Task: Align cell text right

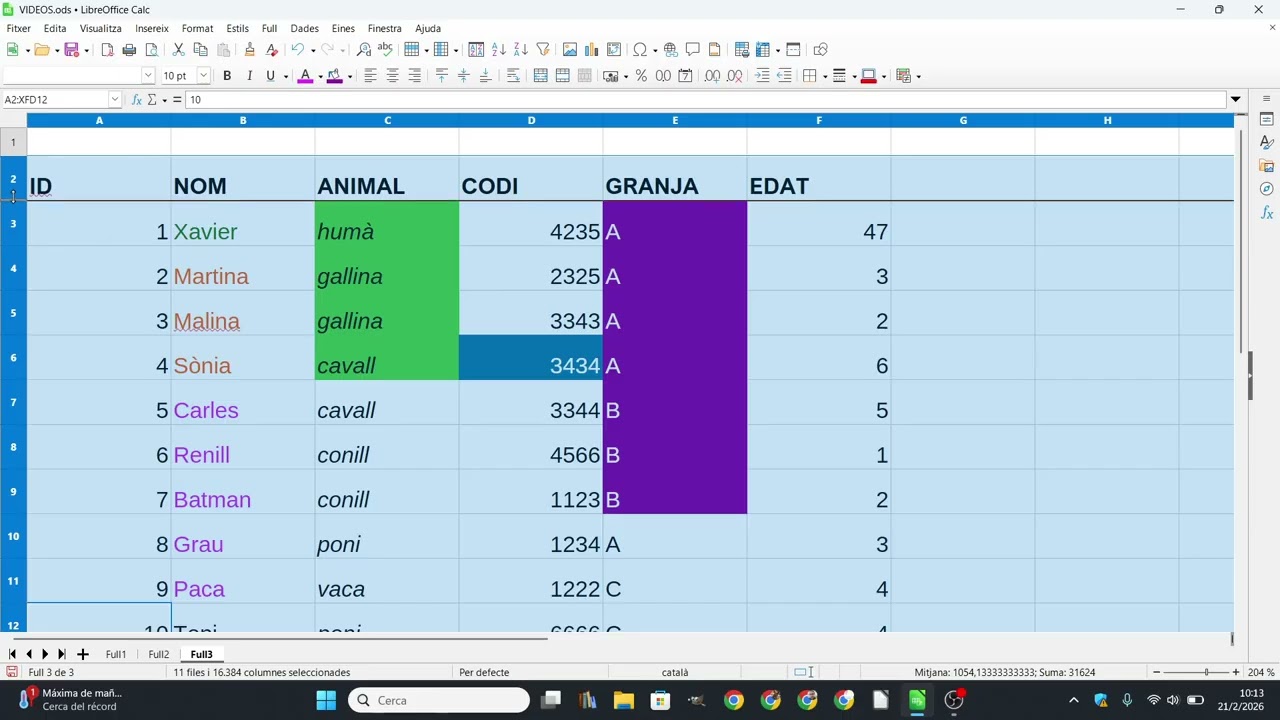Action: pyautogui.click(x=414, y=76)
